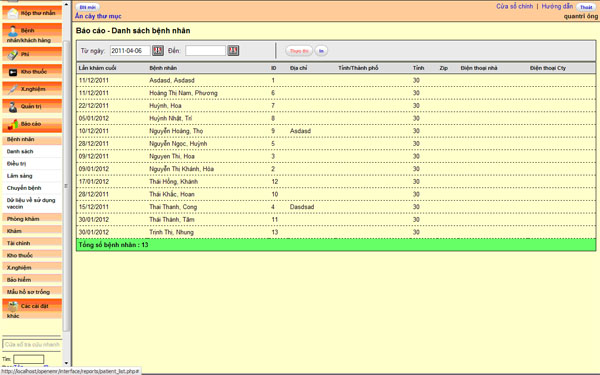Viewport: 600px width, 375px height.
Task: Click the Phí fees icon
Action: pos(13,55)
